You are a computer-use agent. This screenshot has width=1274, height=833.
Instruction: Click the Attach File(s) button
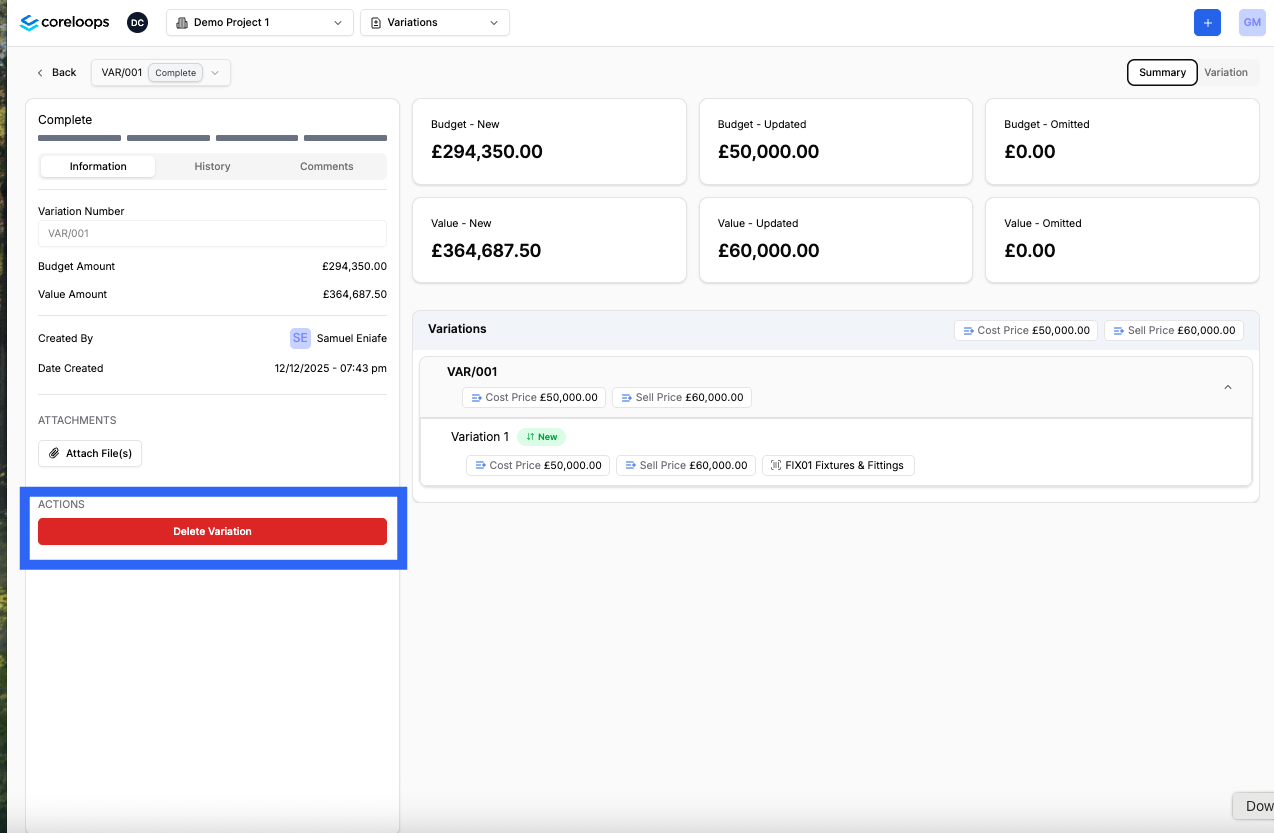(91, 453)
